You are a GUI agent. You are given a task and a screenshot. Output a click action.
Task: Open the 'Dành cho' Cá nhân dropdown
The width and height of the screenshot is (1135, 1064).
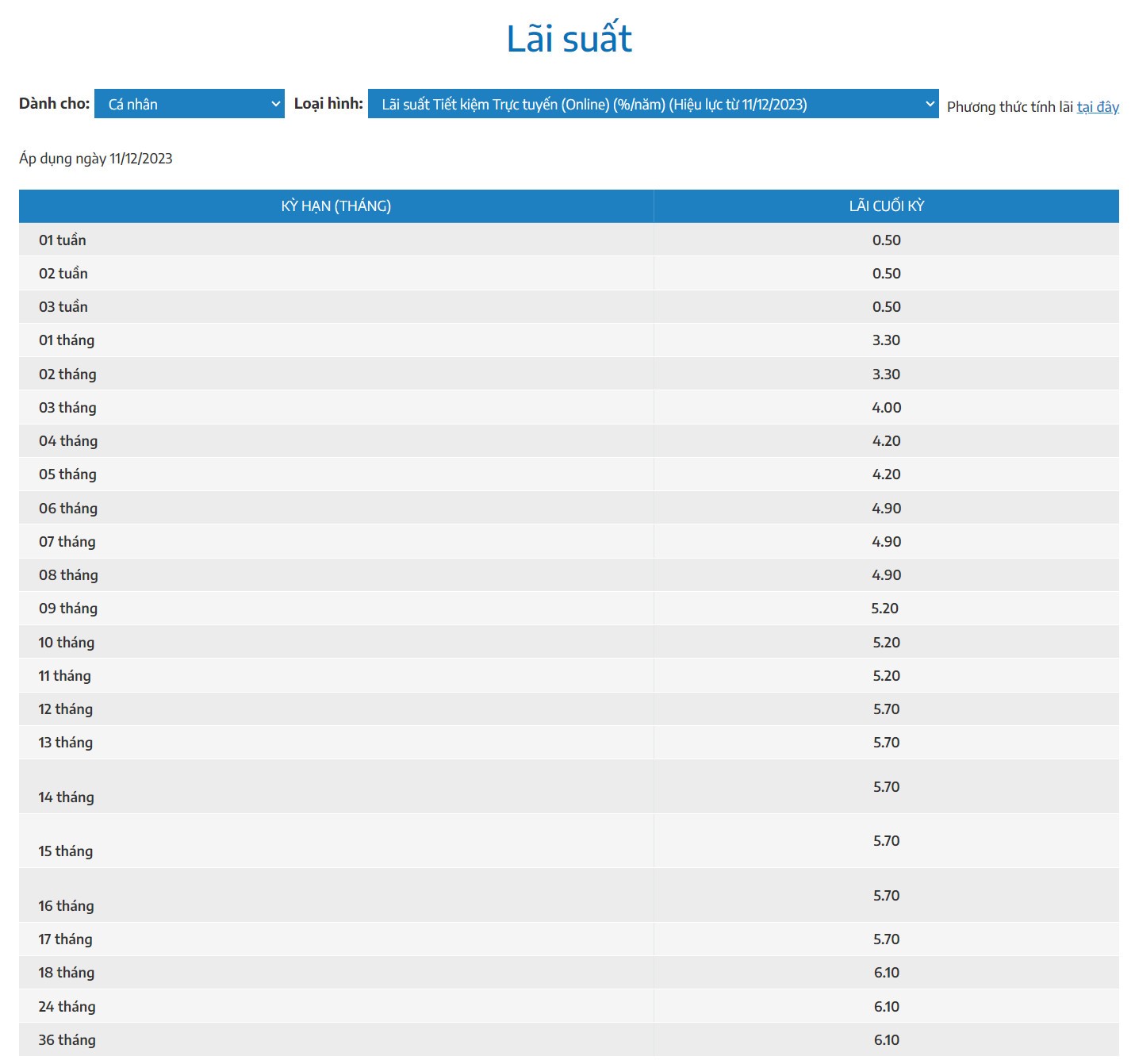[x=189, y=104]
